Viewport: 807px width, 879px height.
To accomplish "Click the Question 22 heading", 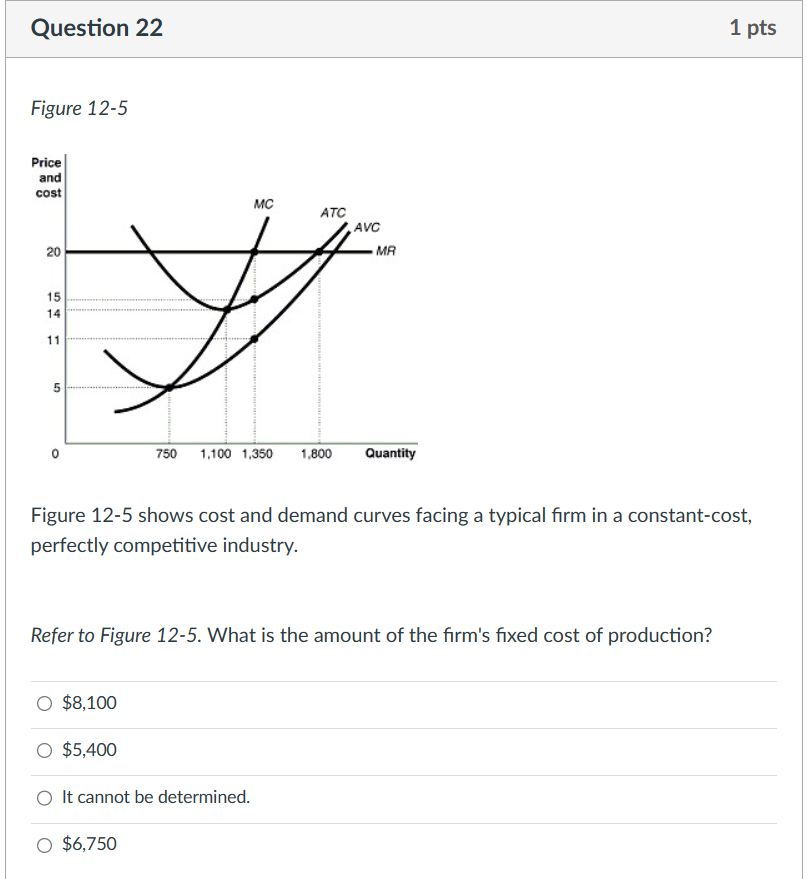I will pyautogui.click(x=96, y=28).
